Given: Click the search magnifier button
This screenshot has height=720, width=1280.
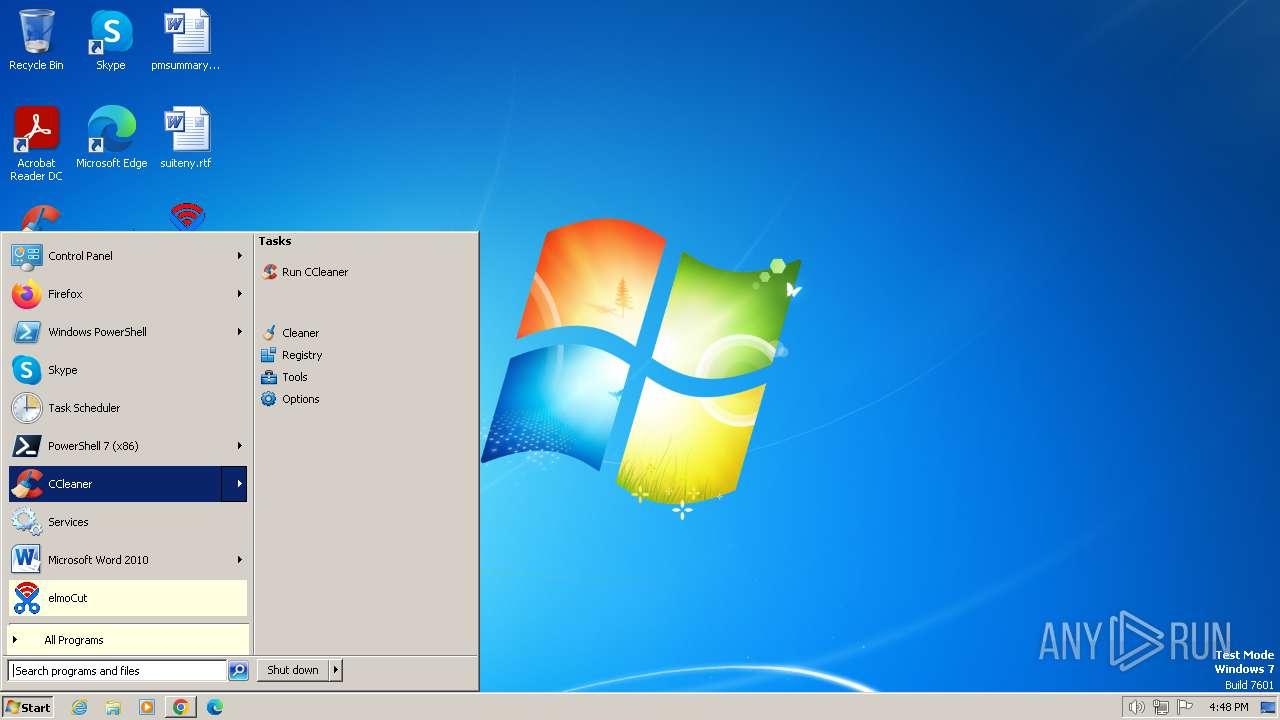Looking at the screenshot, I should [238, 671].
